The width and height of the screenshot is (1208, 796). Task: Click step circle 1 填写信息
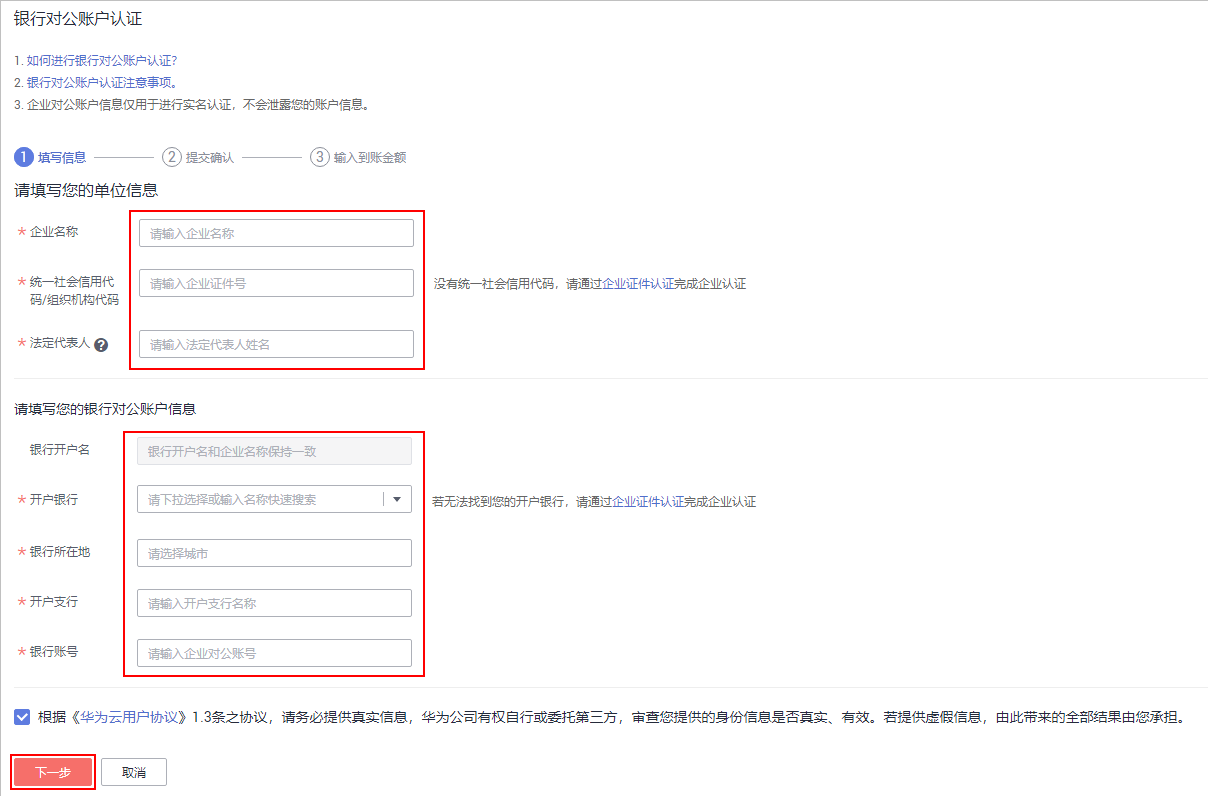click(22, 157)
